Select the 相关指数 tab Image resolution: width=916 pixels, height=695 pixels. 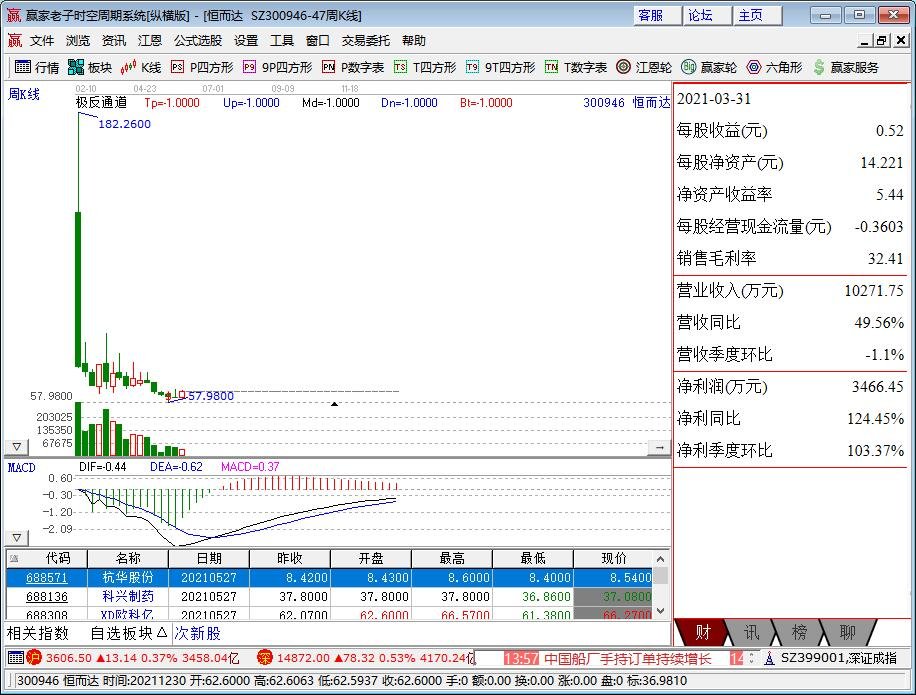pos(38,633)
